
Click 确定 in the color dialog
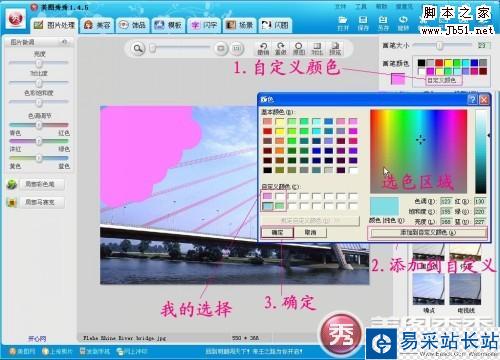pyautogui.click(x=277, y=232)
